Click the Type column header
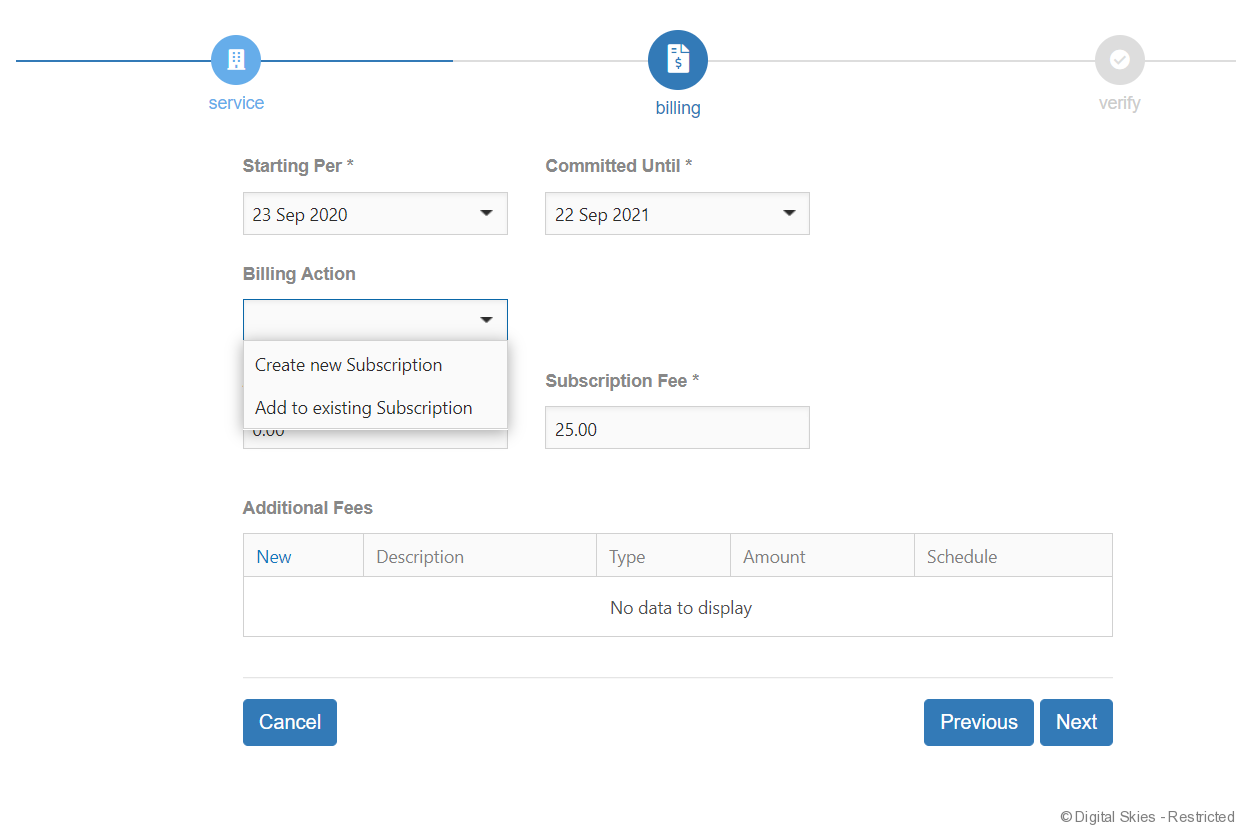 click(627, 557)
